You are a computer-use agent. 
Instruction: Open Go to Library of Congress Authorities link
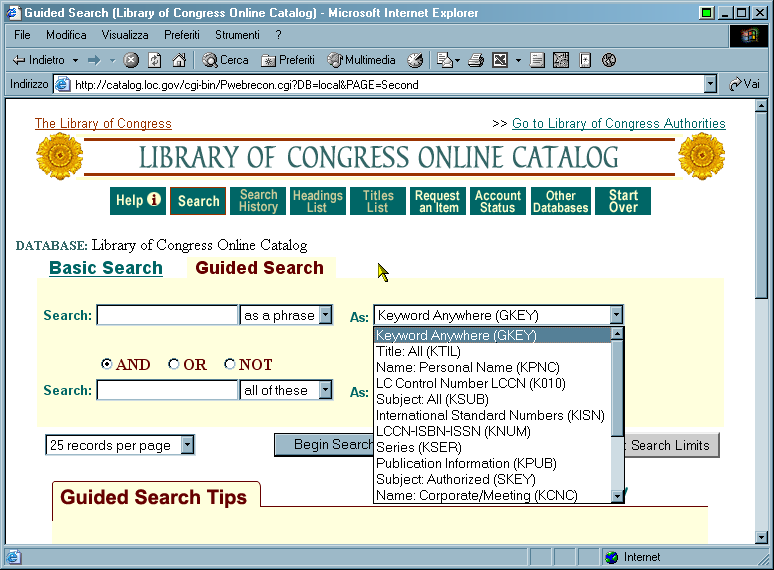pos(619,123)
